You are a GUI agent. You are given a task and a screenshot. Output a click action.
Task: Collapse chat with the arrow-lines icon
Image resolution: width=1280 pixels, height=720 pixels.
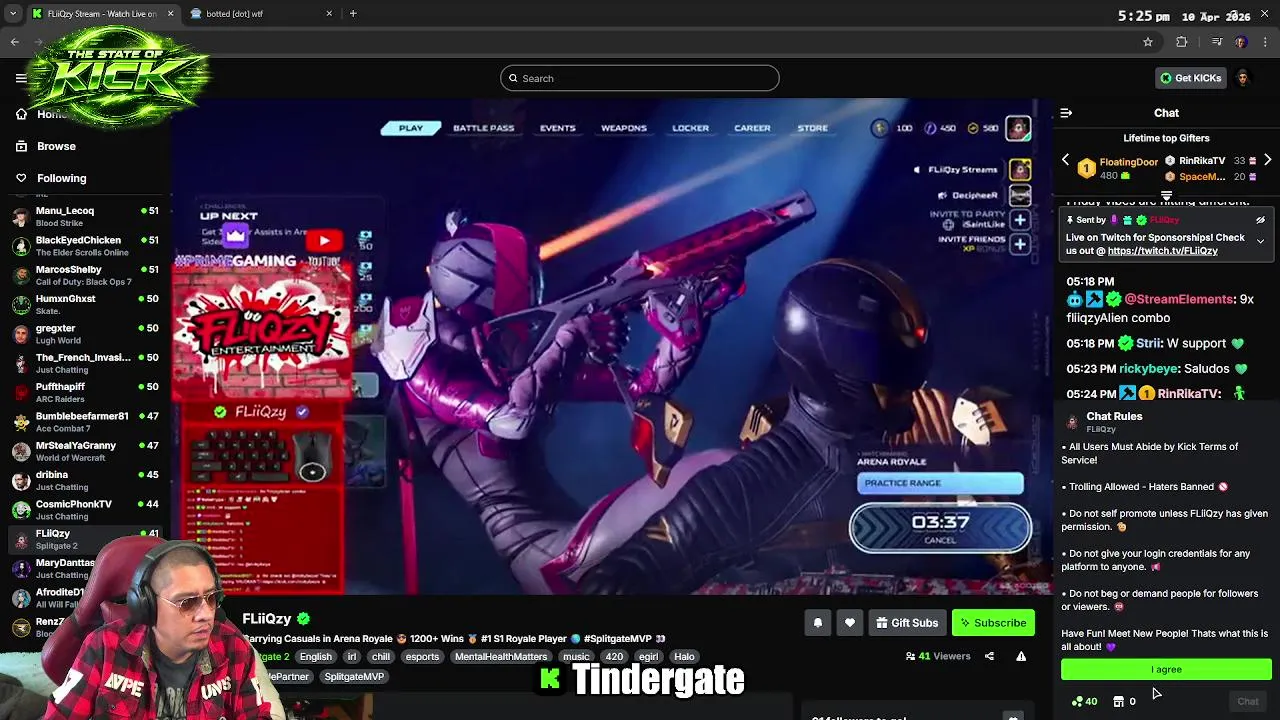(x=1066, y=113)
